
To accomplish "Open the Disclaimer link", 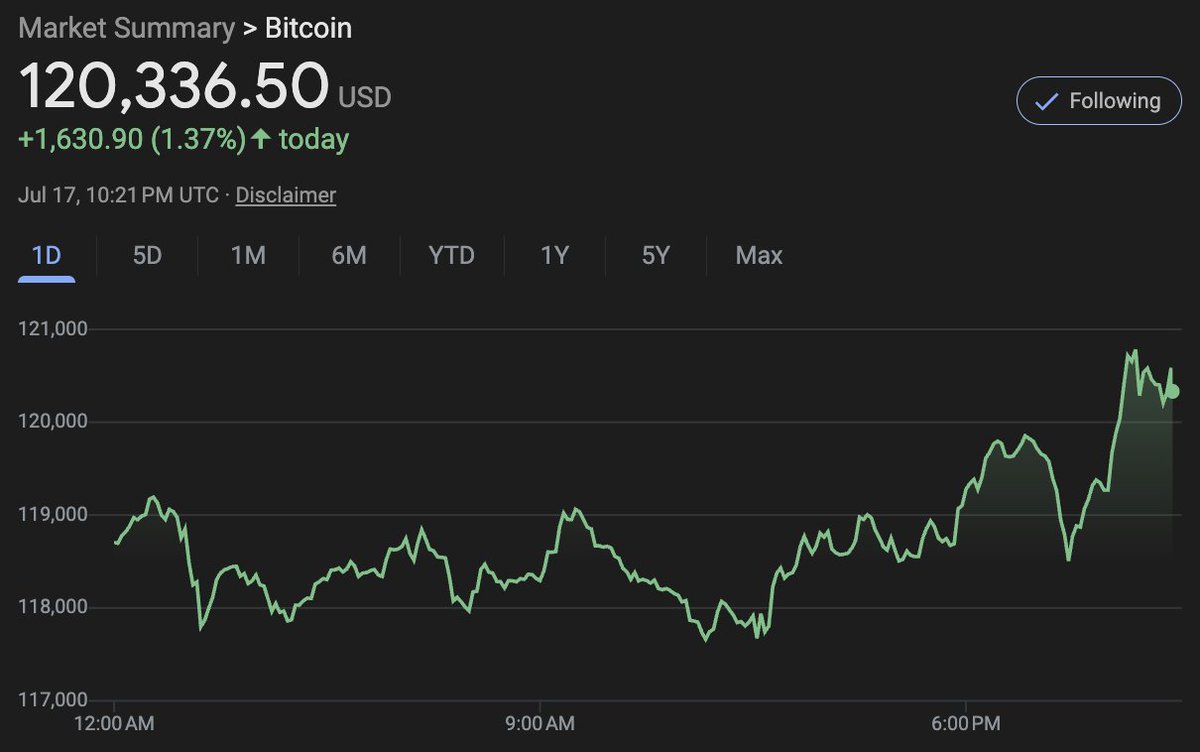I will (286, 195).
